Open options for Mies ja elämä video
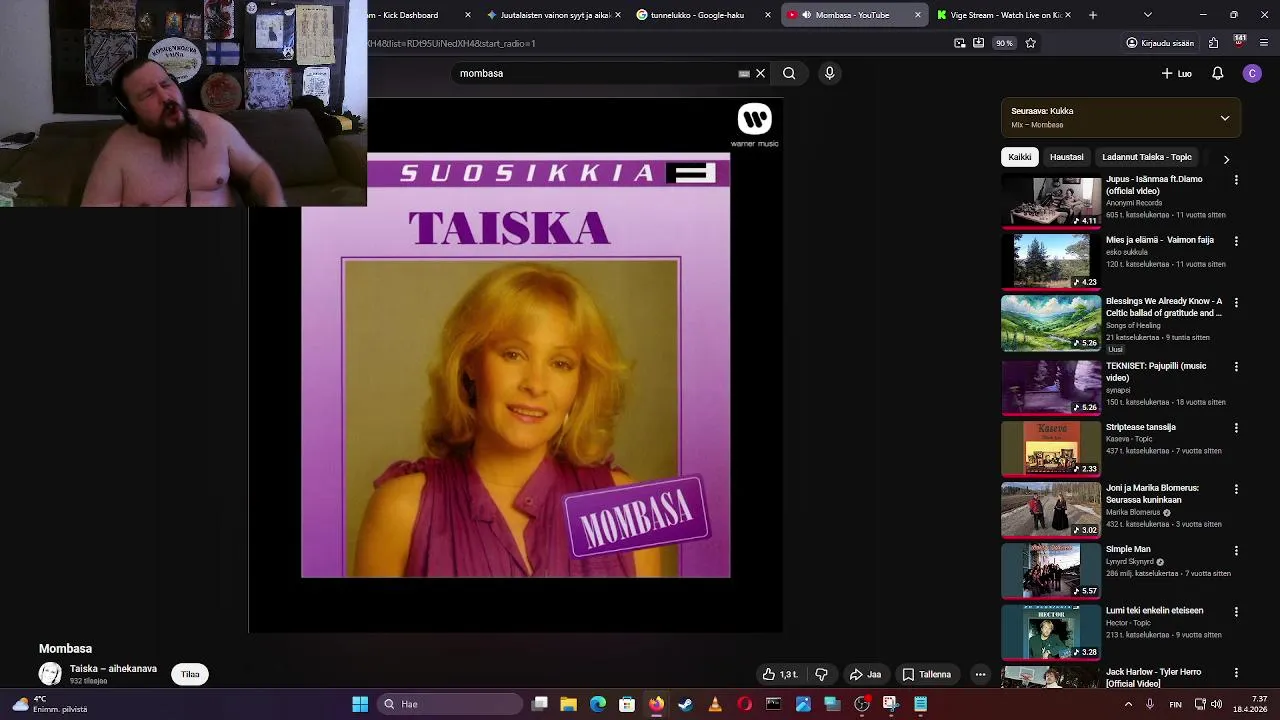 tap(1236, 241)
